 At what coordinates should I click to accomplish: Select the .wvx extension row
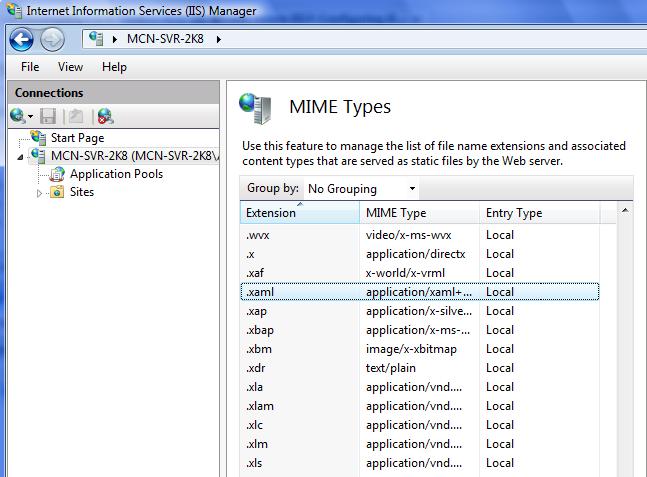420,235
